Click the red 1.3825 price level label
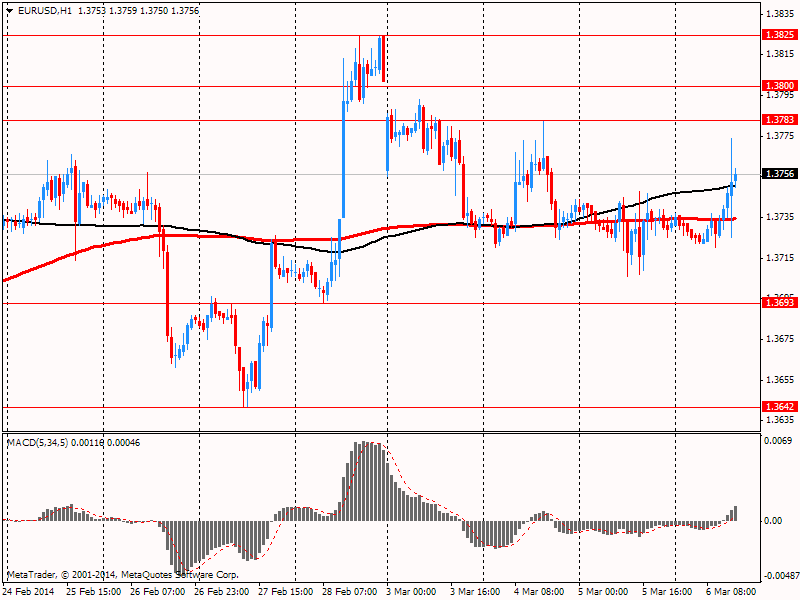The height and width of the screenshot is (600, 800). [779, 35]
